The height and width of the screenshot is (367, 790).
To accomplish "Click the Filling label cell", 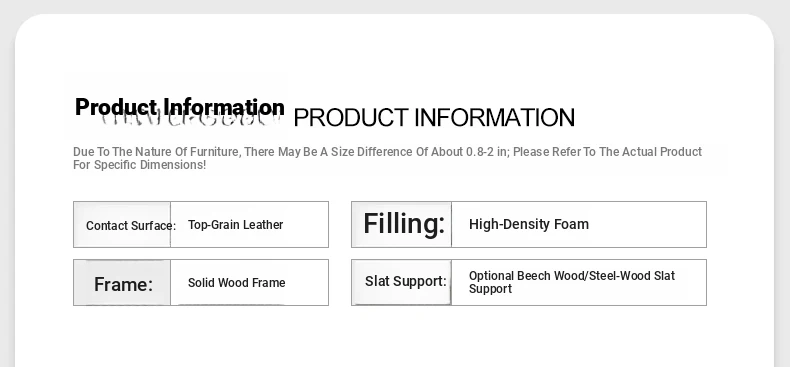I will [402, 224].
